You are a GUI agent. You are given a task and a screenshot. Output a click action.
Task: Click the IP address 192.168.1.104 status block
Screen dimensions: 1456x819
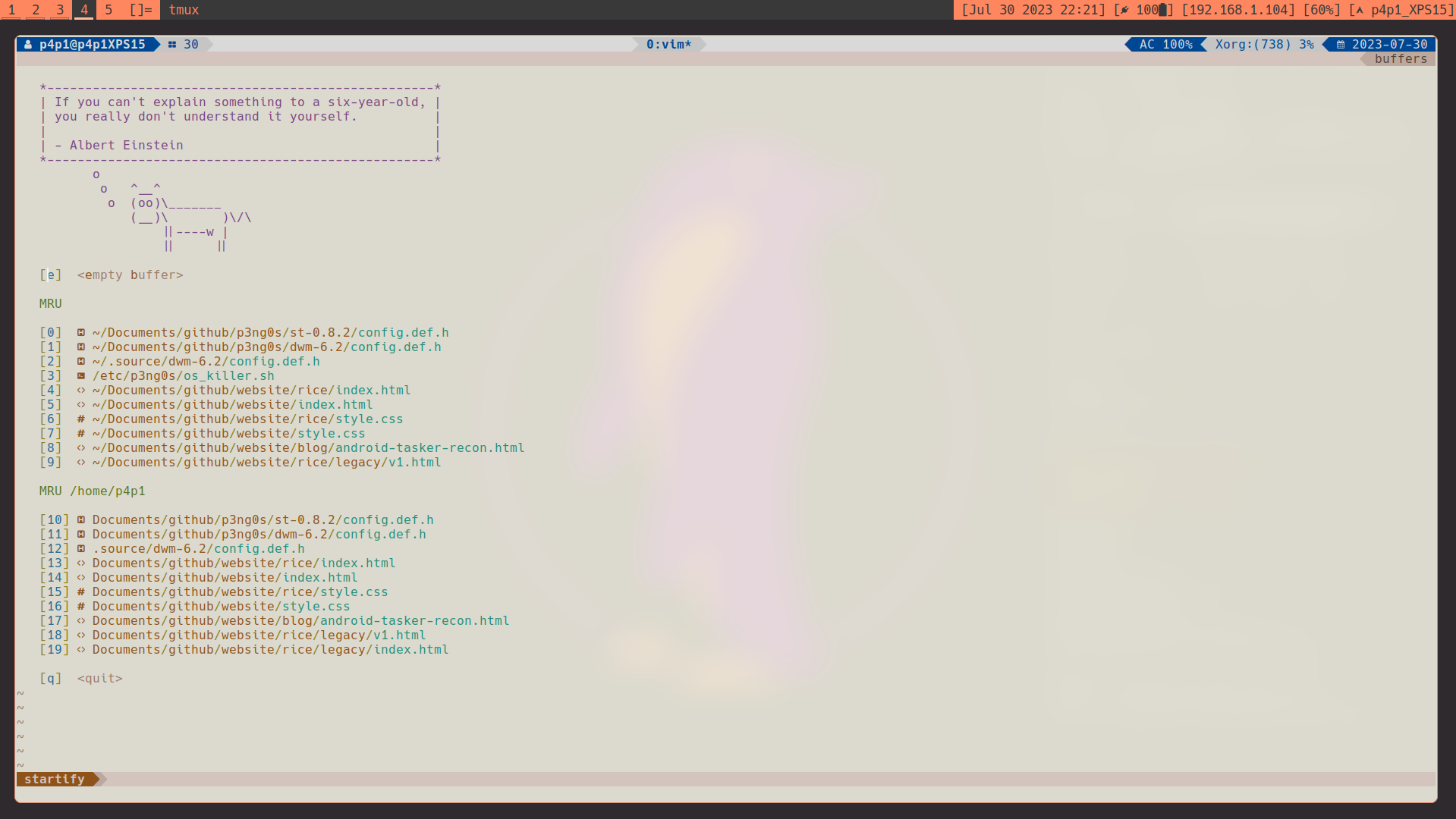tap(1237, 10)
